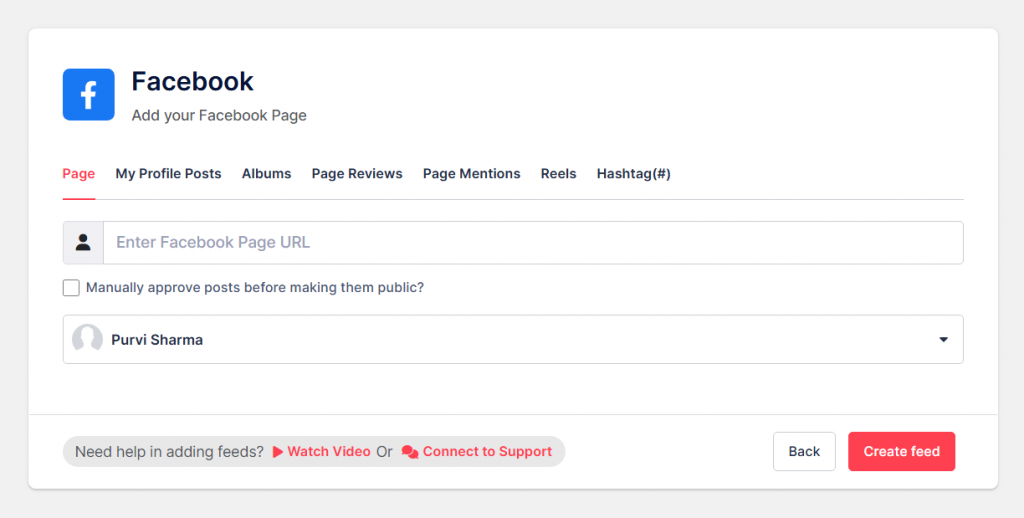Click Purvi Sharma's profile avatar
1024x518 pixels.
pyautogui.click(x=88, y=340)
